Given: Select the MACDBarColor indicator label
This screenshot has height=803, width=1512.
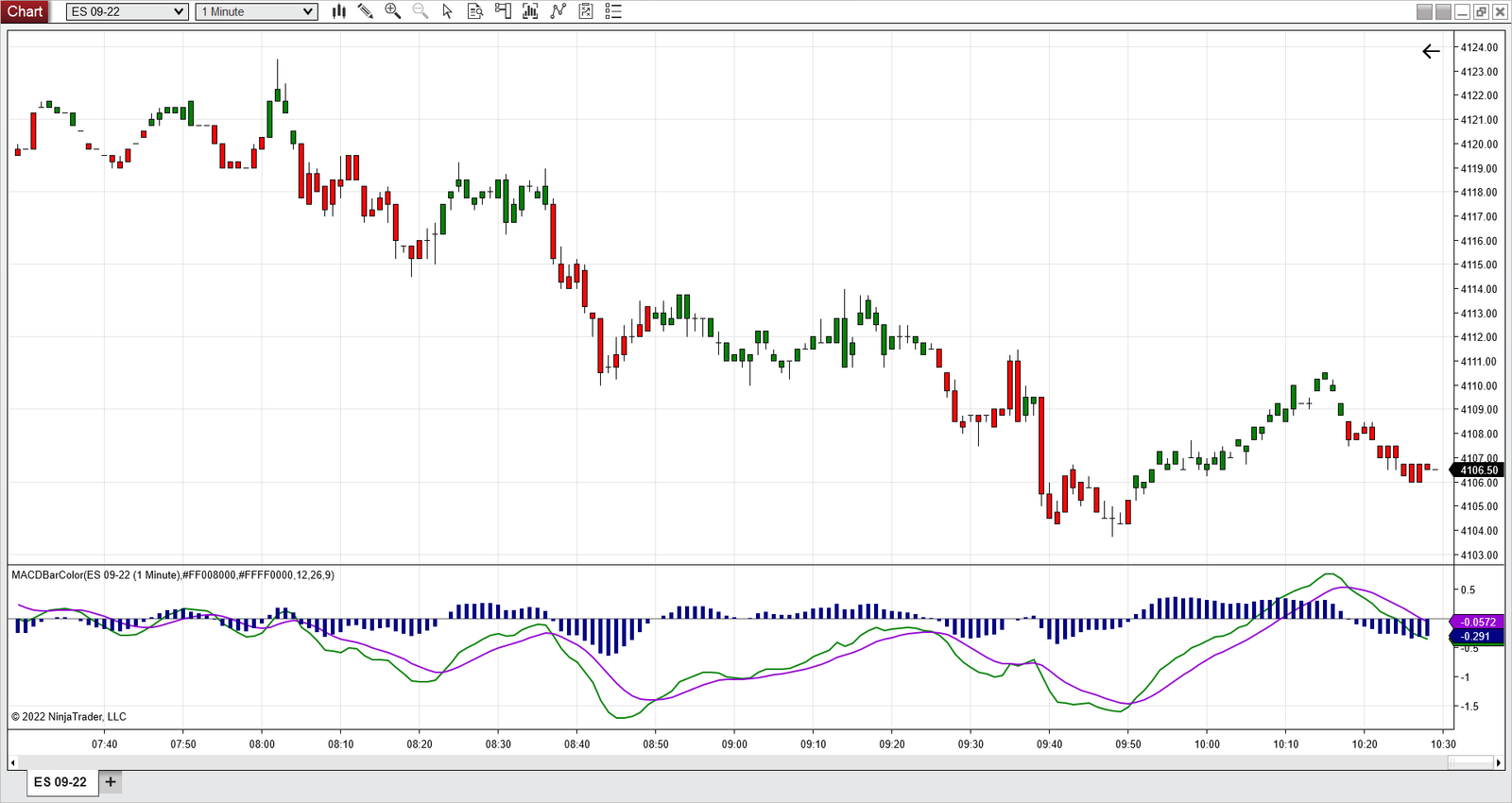Looking at the screenshot, I should coord(172,575).
